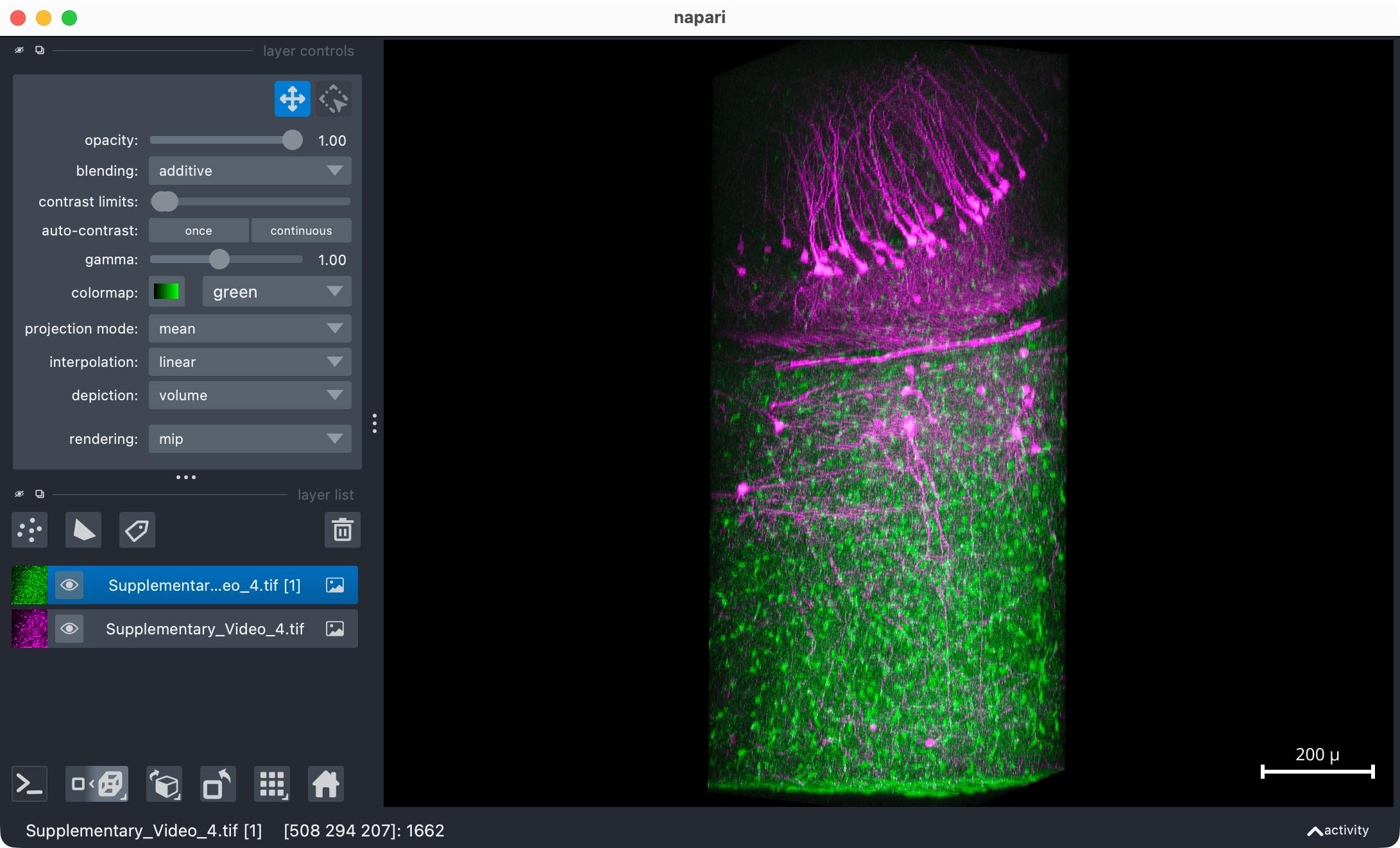Toggle visibility of Supplementary_Video_4.tif layer
The height and width of the screenshot is (848, 1400).
pos(69,629)
